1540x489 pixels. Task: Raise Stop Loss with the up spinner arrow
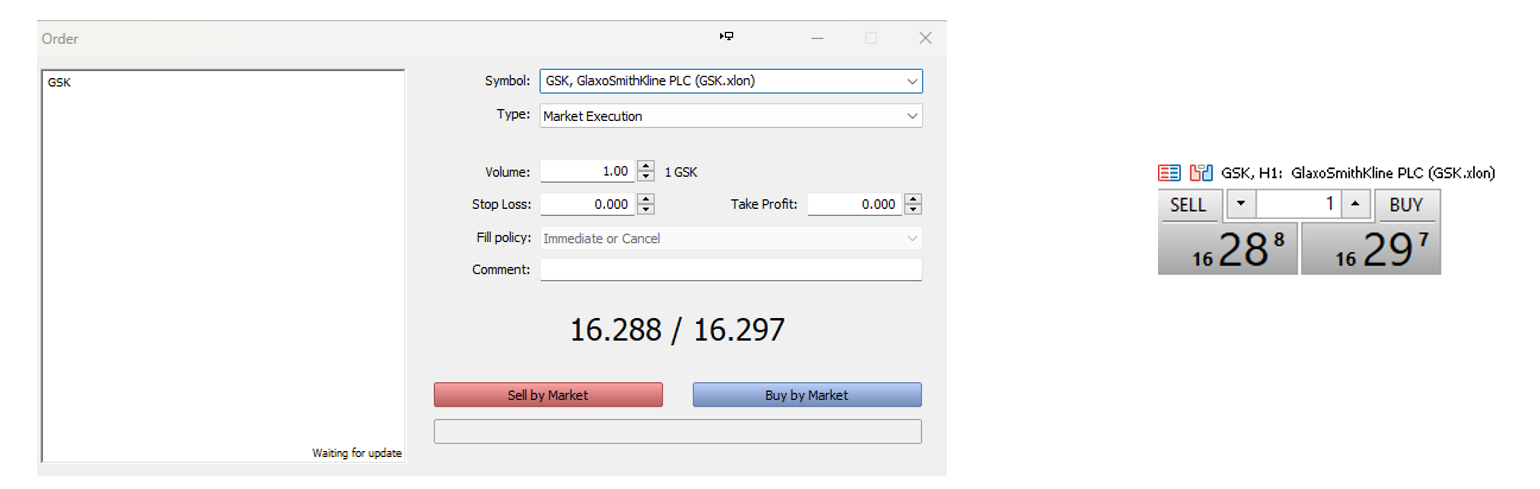646,199
